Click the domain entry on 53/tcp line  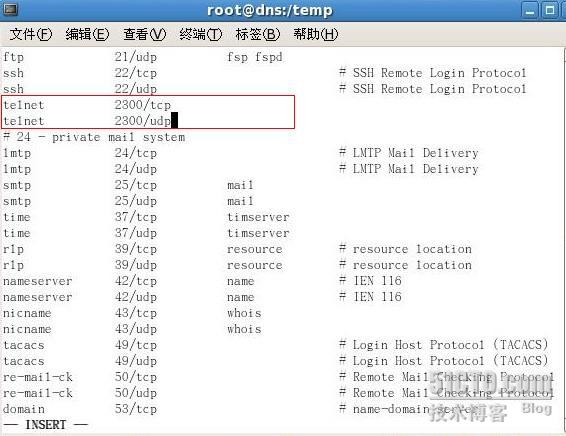click(x=24, y=409)
